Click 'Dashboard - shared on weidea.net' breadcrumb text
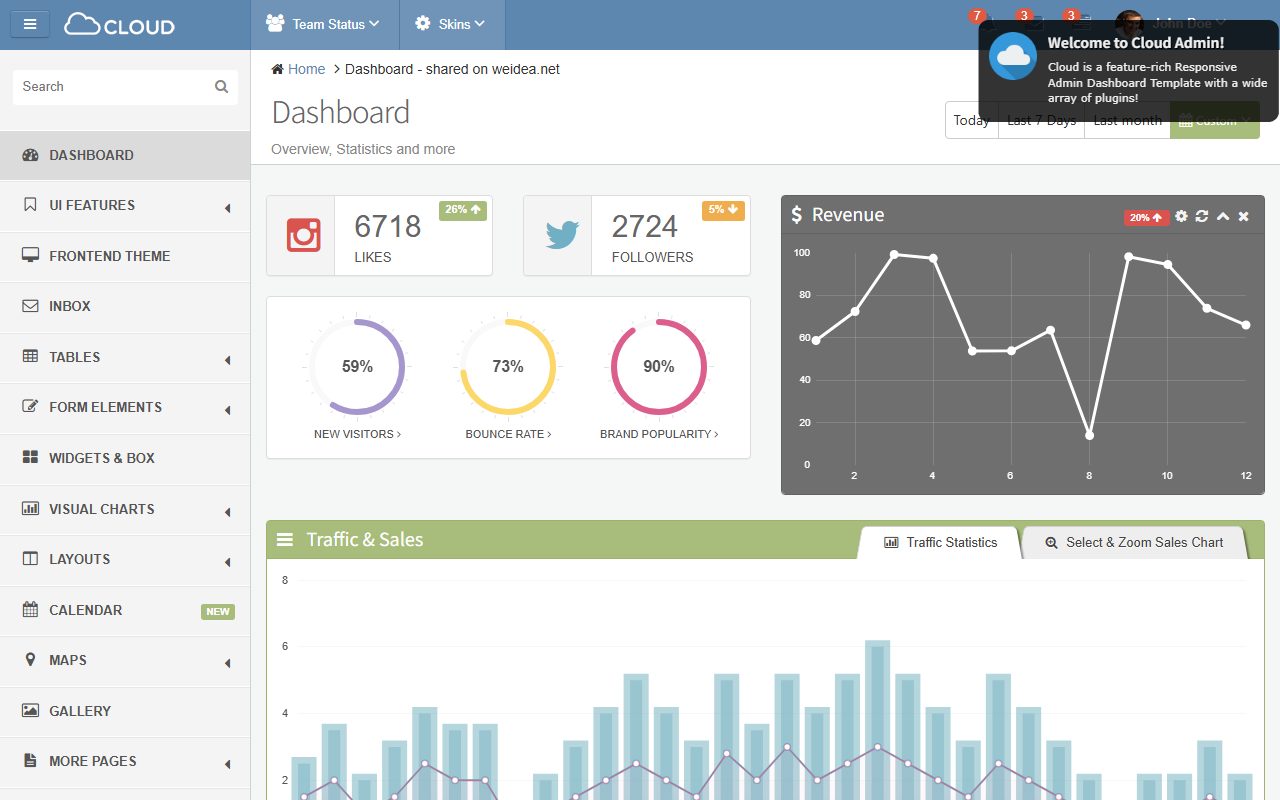The image size is (1280, 800). coord(452,69)
